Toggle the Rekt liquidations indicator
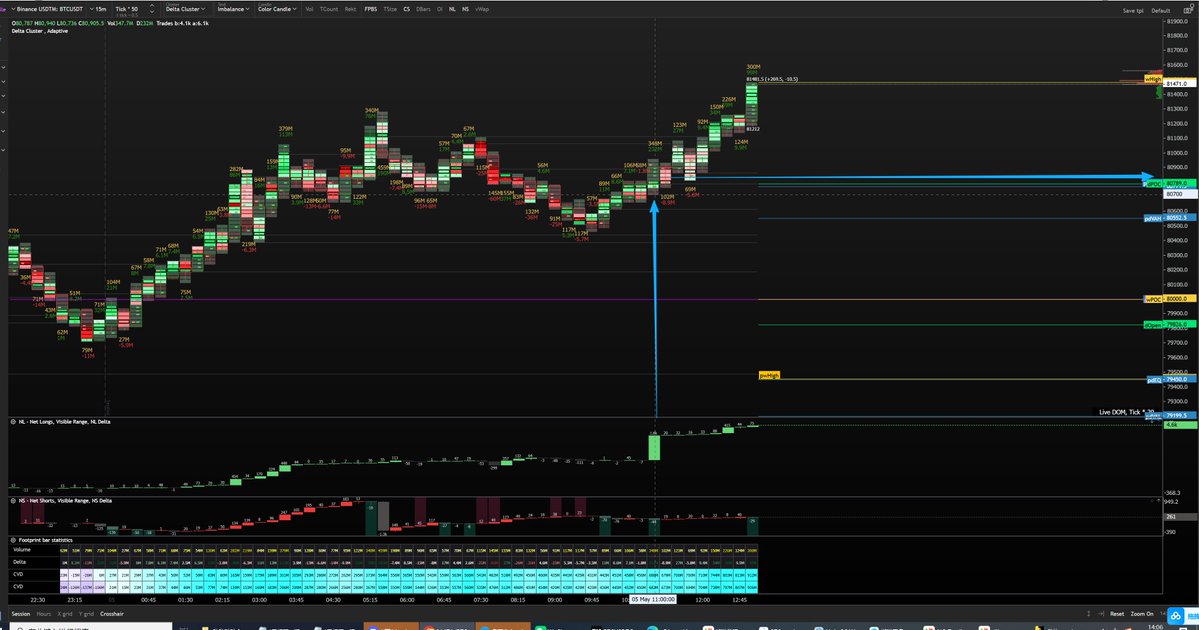This screenshot has width=1199, height=630. pos(350,9)
